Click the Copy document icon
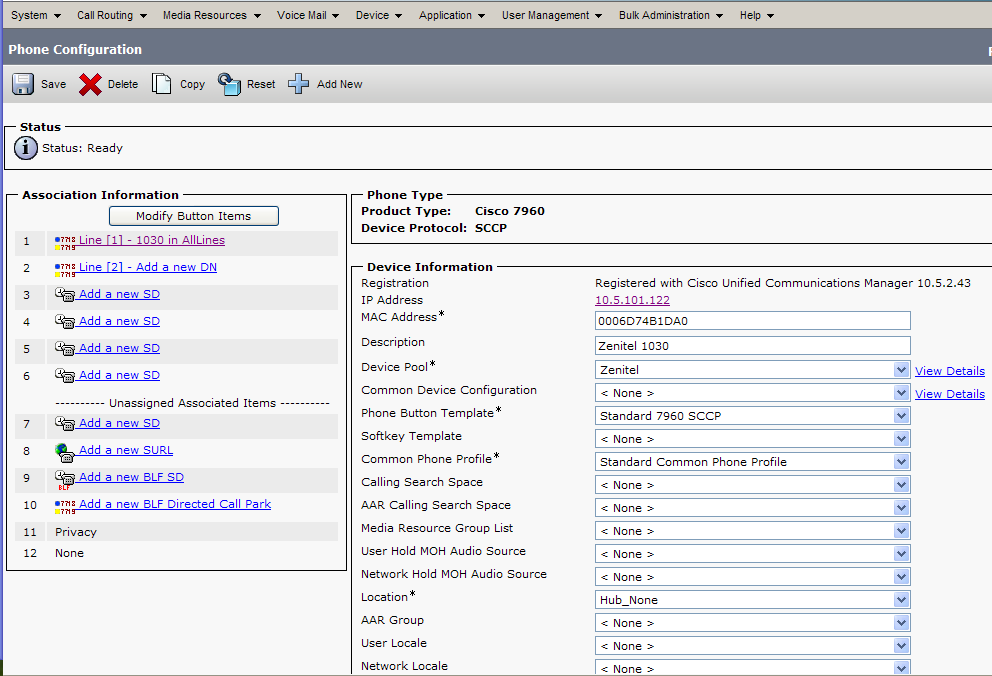This screenshot has height=676, width=992. 161,84
